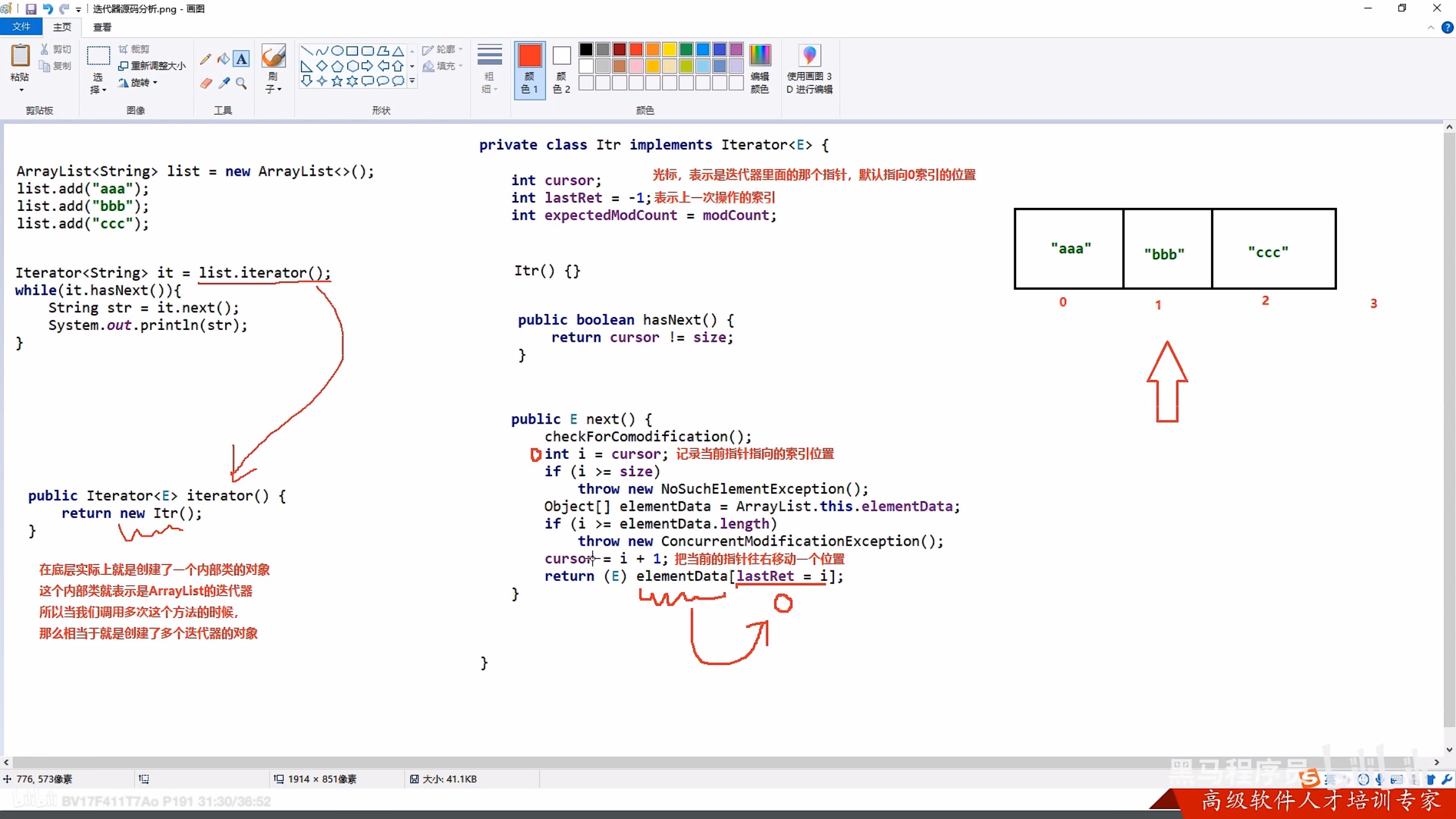Click Edit colors (编辑颜色) button
Image resolution: width=1456 pixels, height=819 pixels.
(759, 68)
